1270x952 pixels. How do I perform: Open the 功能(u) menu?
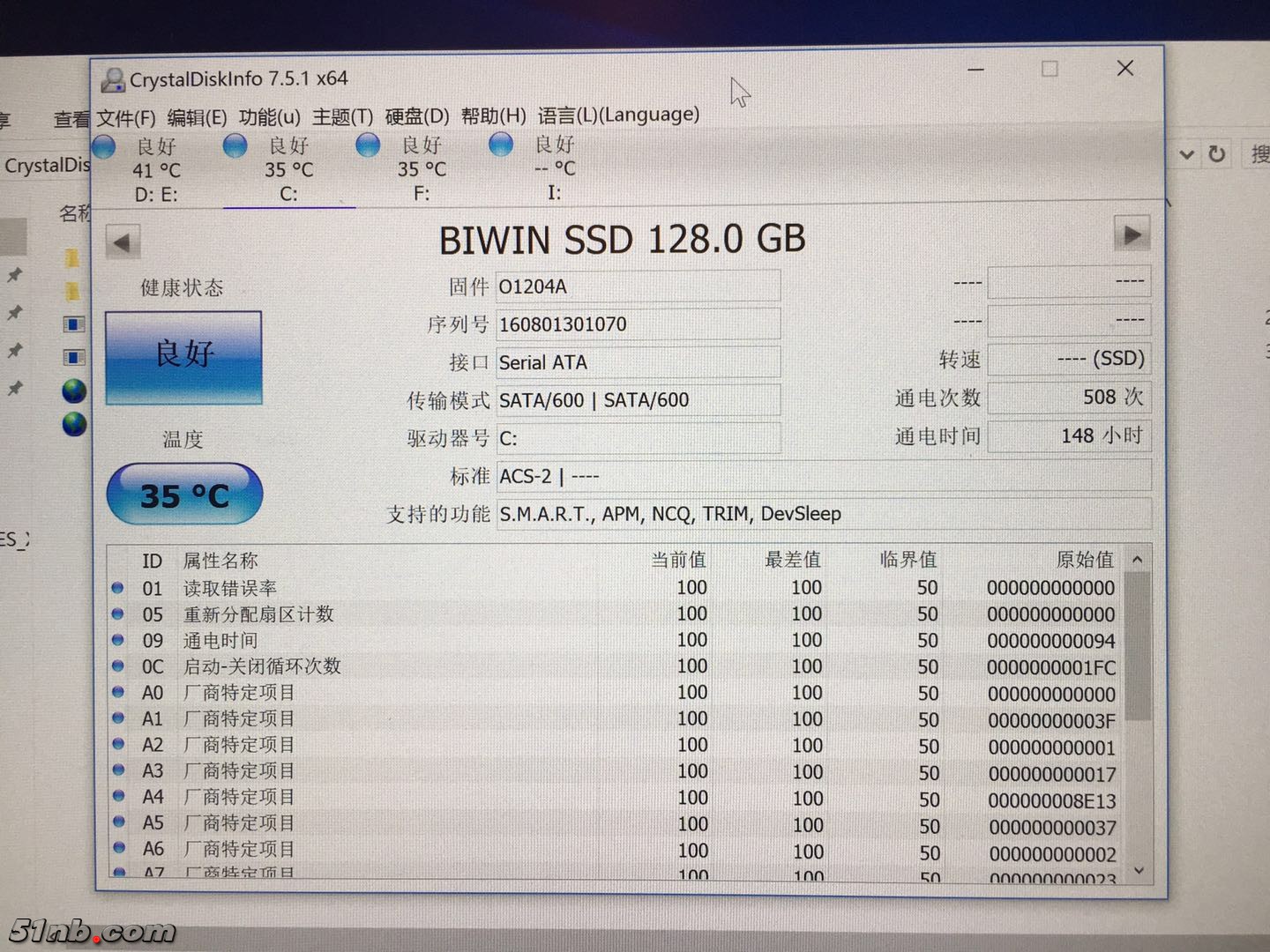(x=269, y=115)
